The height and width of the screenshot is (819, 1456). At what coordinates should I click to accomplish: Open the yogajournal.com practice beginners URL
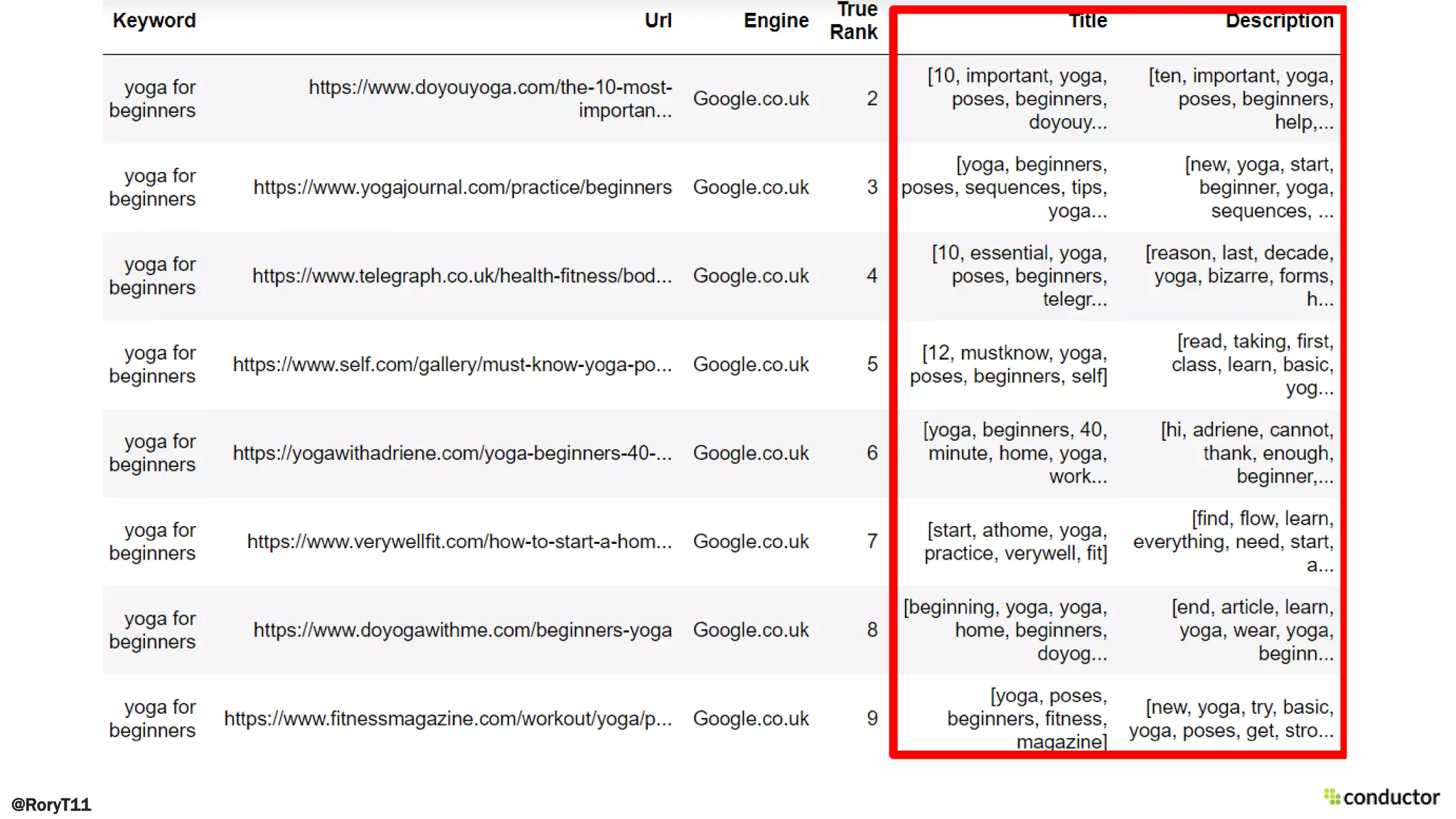(x=462, y=187)
